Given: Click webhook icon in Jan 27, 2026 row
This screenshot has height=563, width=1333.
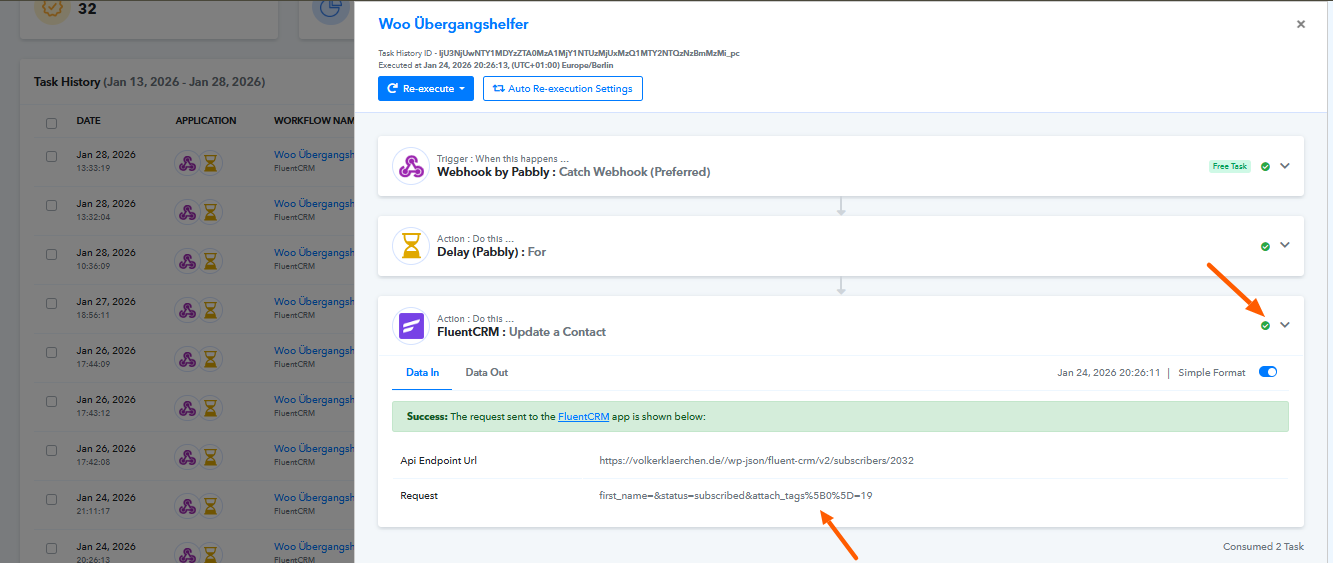Looking at the screenshot, I should [x=187, y=311].
